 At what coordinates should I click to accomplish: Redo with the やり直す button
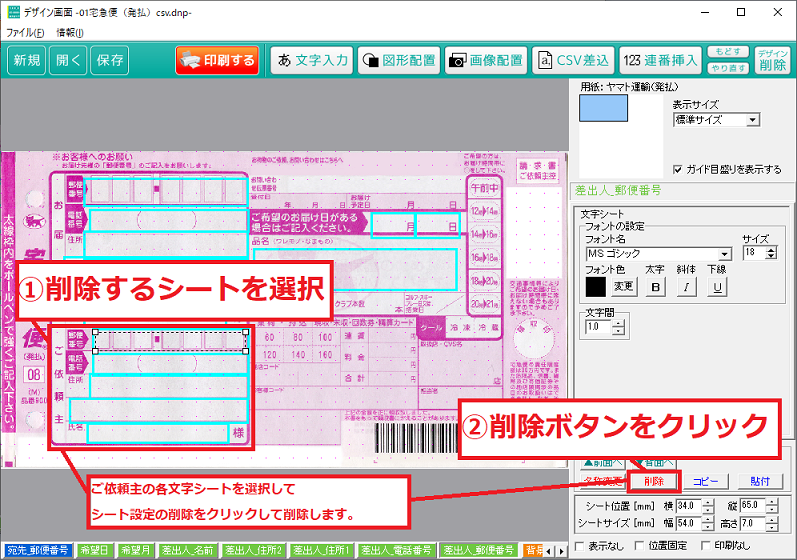pyautogui.click(x=728, y=68)
